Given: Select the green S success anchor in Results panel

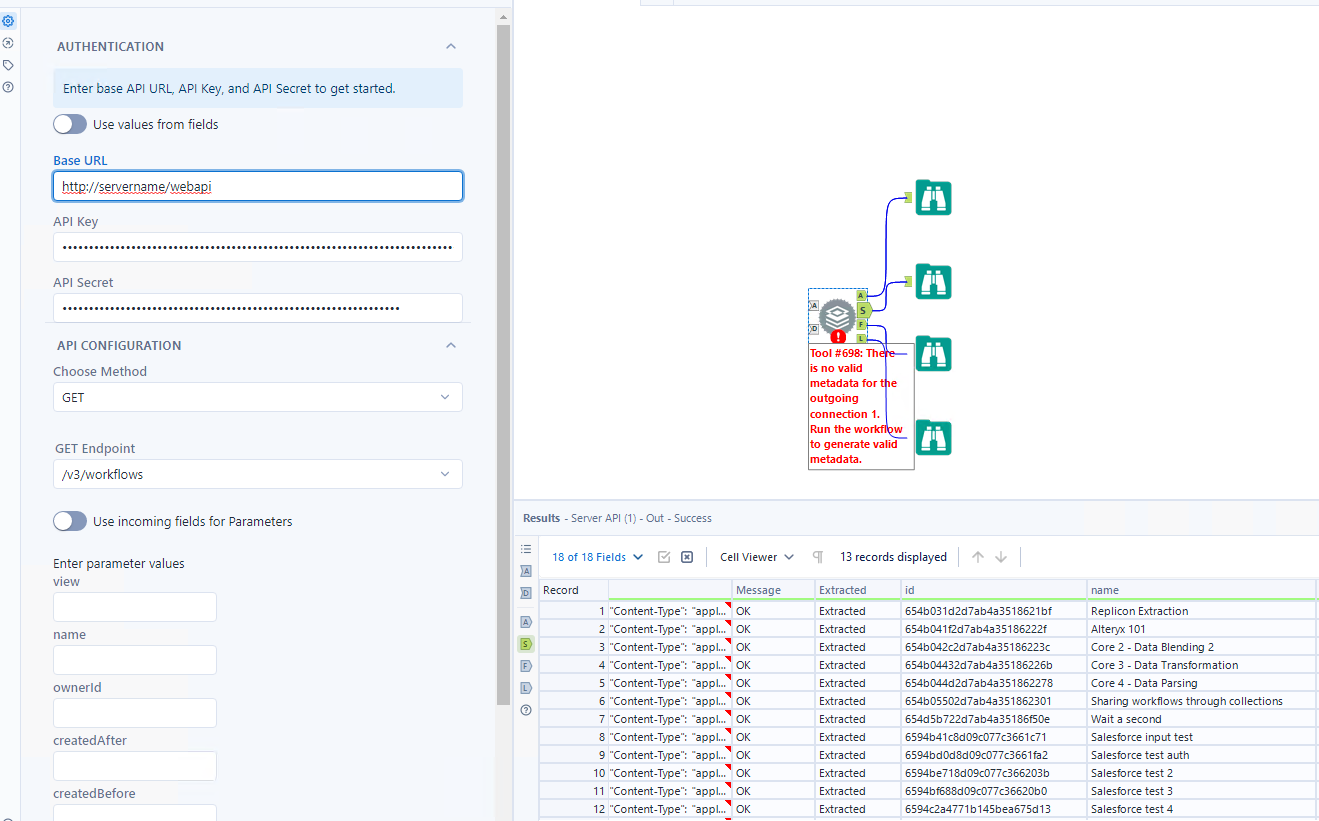Looking at the screenshot, I should (526, 644).
